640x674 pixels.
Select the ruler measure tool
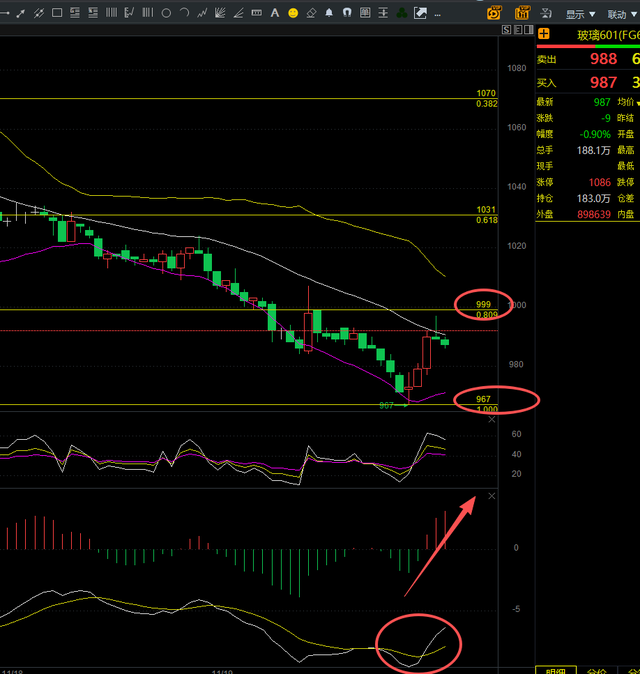[x=257, y=13]
